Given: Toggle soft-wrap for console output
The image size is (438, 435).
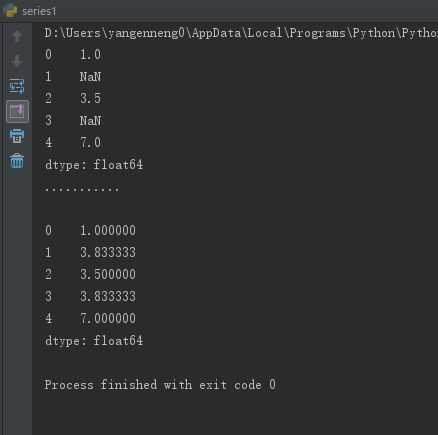Looking at the screenshot, I should point(17,86).
